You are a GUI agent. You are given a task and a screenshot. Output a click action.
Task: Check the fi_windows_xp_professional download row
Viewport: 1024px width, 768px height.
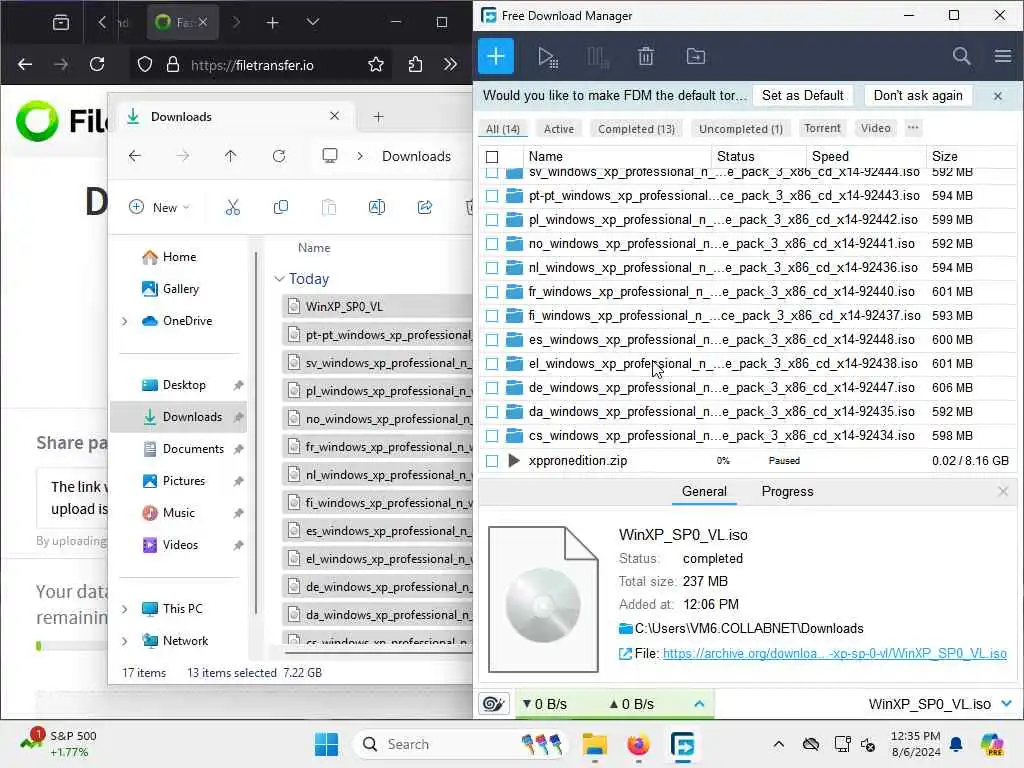coord(492,316)
